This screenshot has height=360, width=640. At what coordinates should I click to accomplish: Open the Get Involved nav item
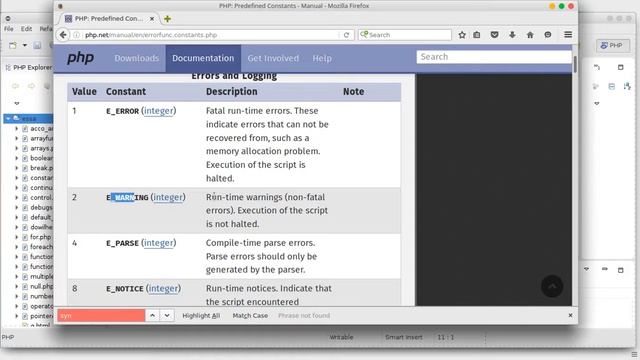point(273,58)
